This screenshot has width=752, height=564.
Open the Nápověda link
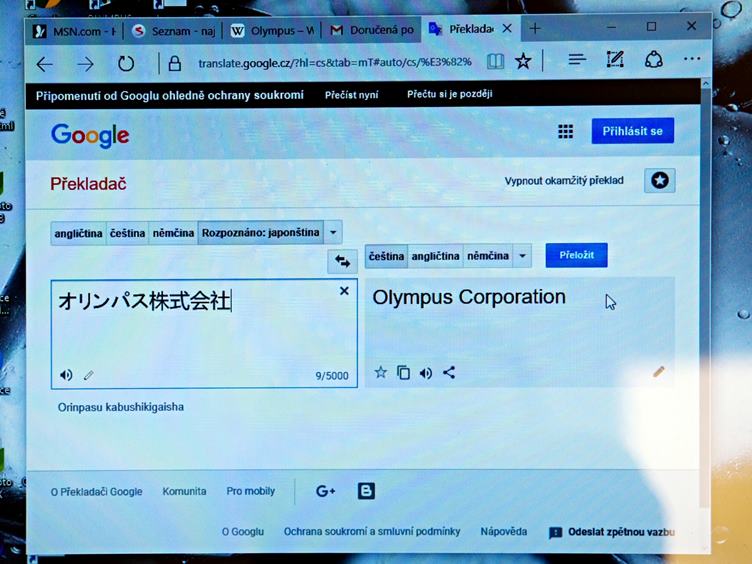[x=504, y=531]
